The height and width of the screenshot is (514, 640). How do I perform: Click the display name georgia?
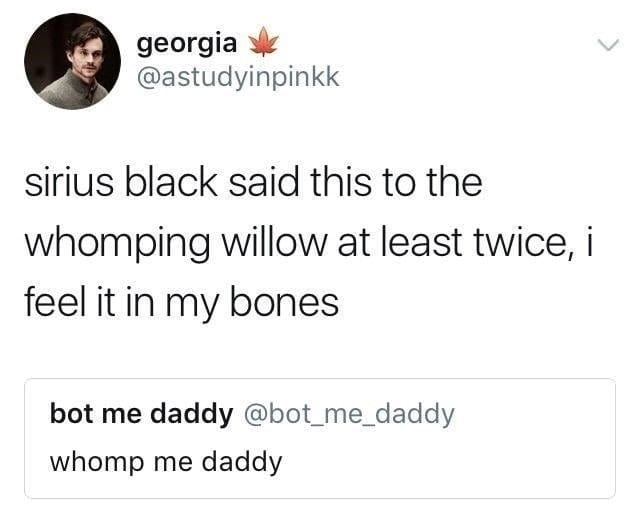187,43
